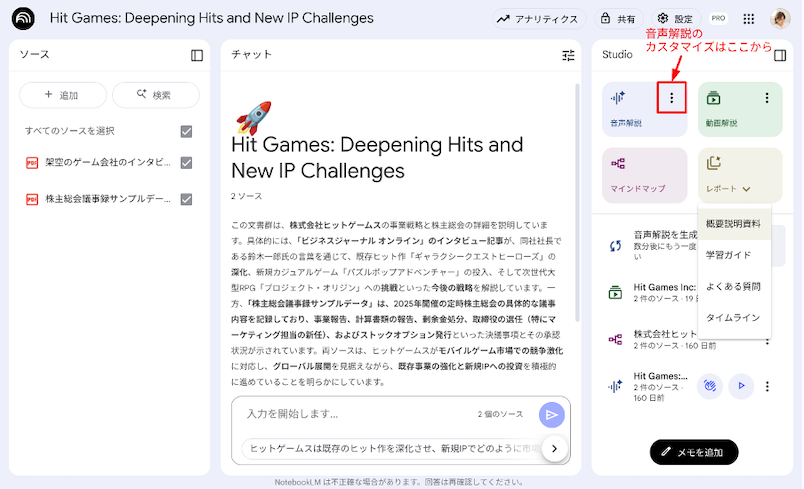Click the rocket emoji notebook icon
Screen dimensions: 804x489
pyautogui.click(x=254, y=117)
